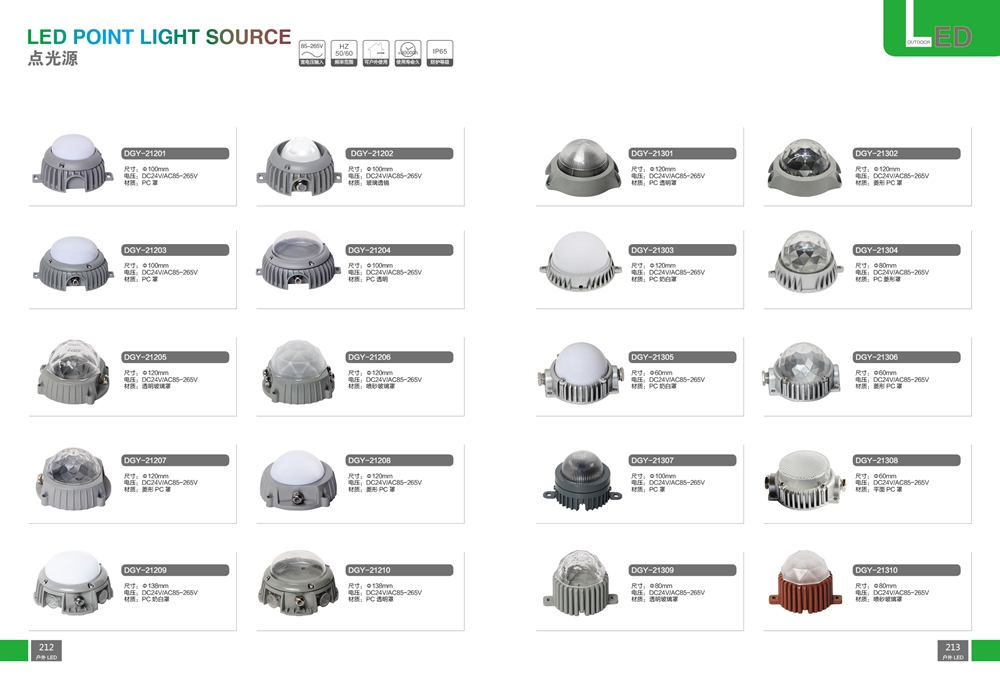Click the DGY-21208 model label
Viewport: 1000px width, 679px height.
point(399,461)
